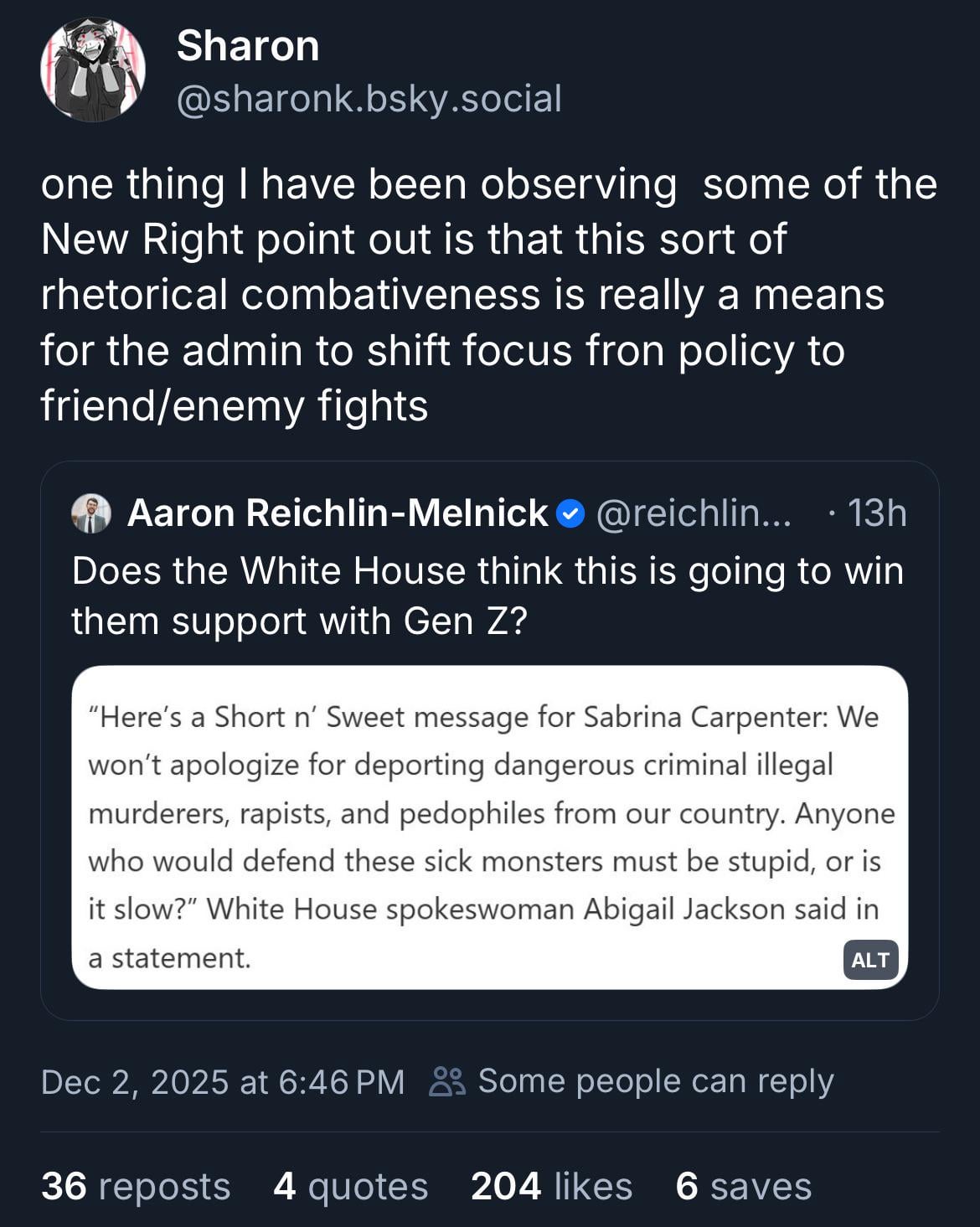This screenshot has height=1227, width=980.
Task: Click the 6 saves count
Action: tap(743, 1187)
